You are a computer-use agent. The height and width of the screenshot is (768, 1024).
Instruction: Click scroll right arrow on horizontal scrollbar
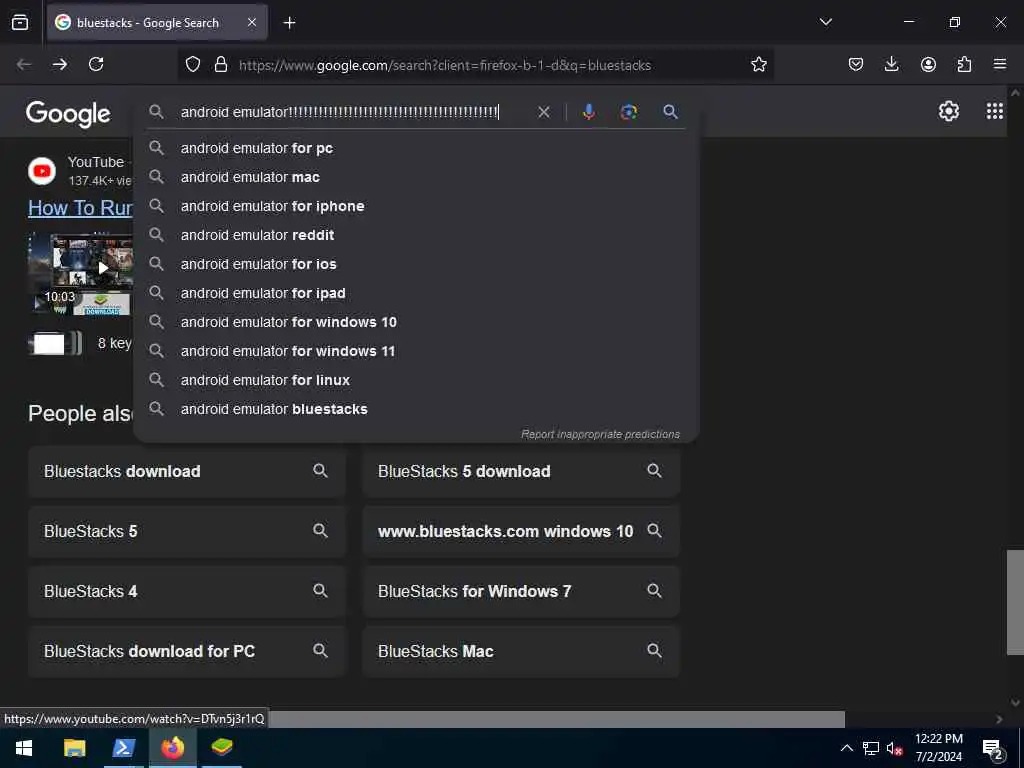tap(999, 719)
